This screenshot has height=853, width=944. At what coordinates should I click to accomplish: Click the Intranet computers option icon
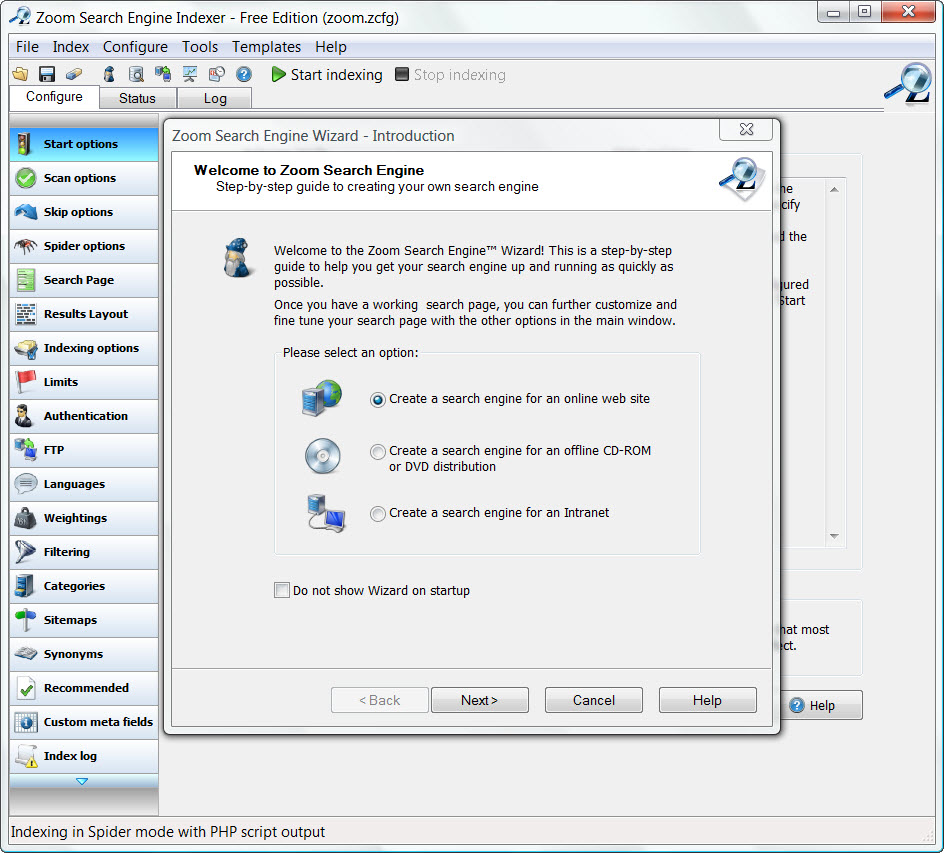pos(326,513)
